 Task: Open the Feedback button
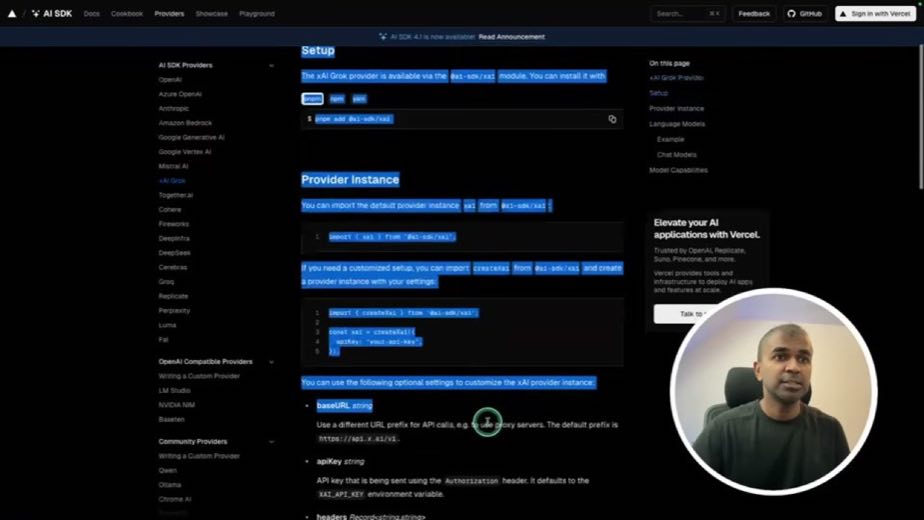pos(754,14)
